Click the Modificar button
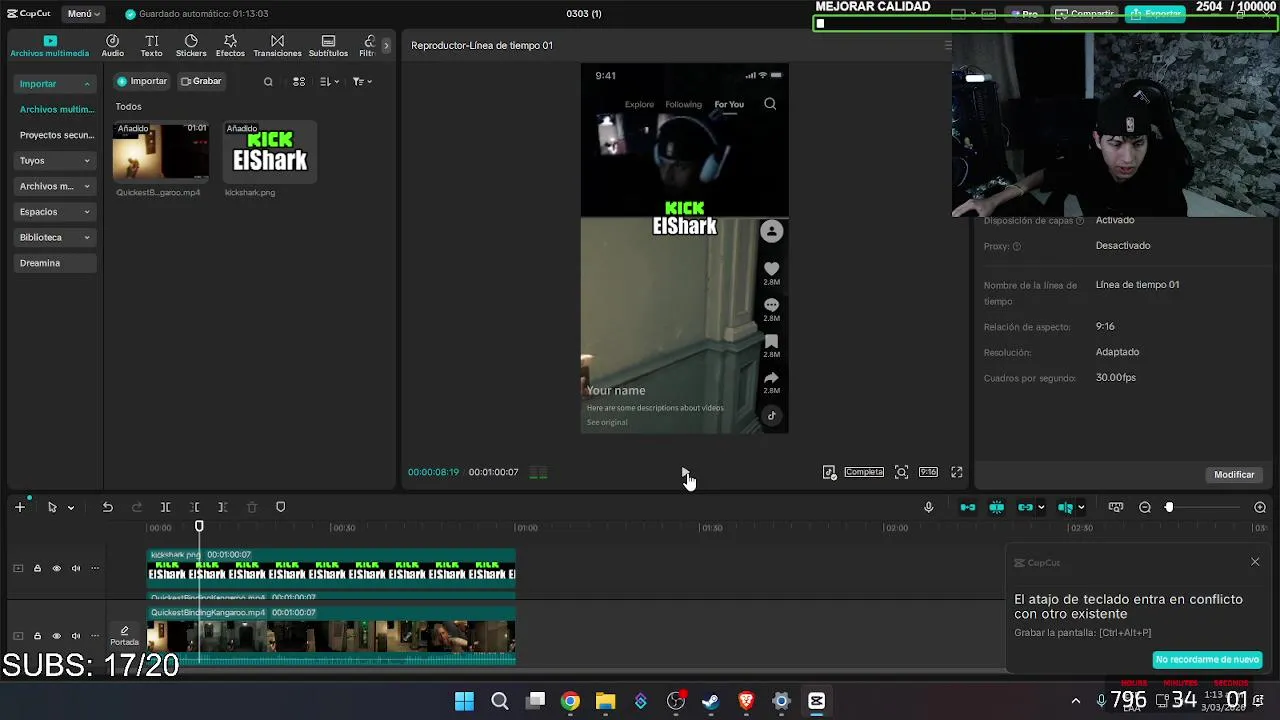Viewport: 1280px width, 720px height. click(x=1234, y=475)
